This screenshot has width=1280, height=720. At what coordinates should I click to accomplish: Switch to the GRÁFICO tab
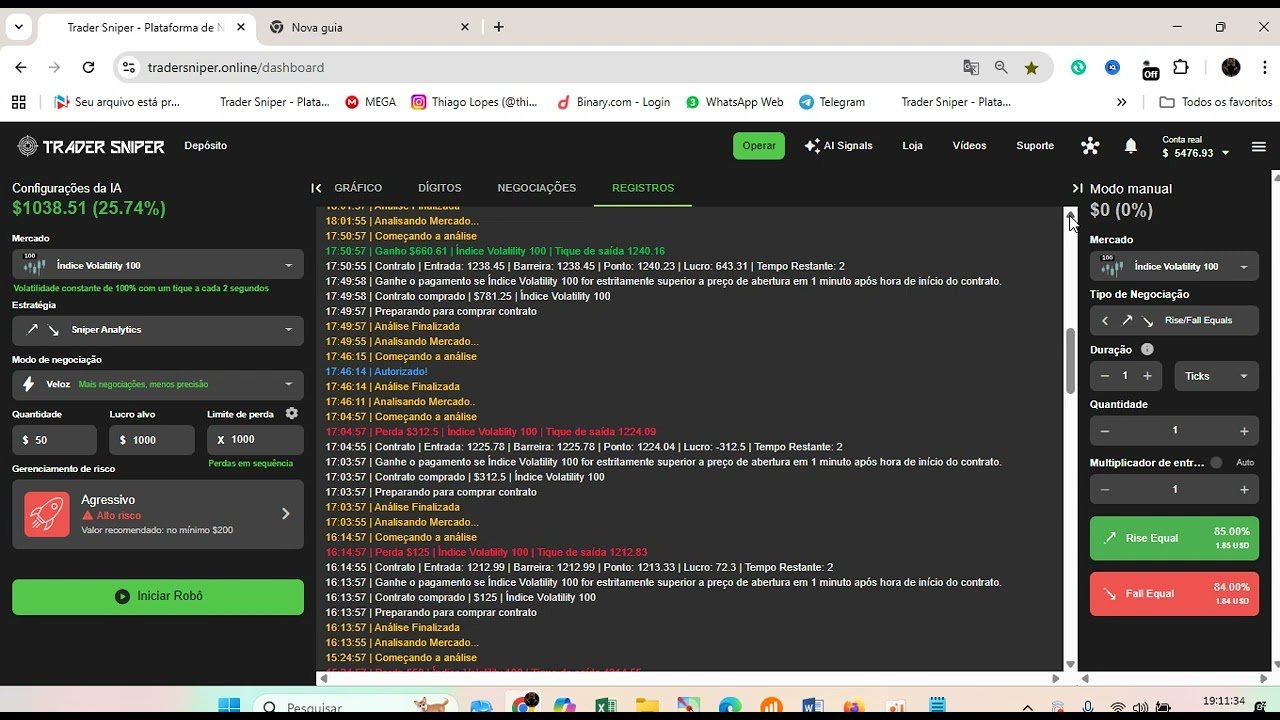[358, 188]
